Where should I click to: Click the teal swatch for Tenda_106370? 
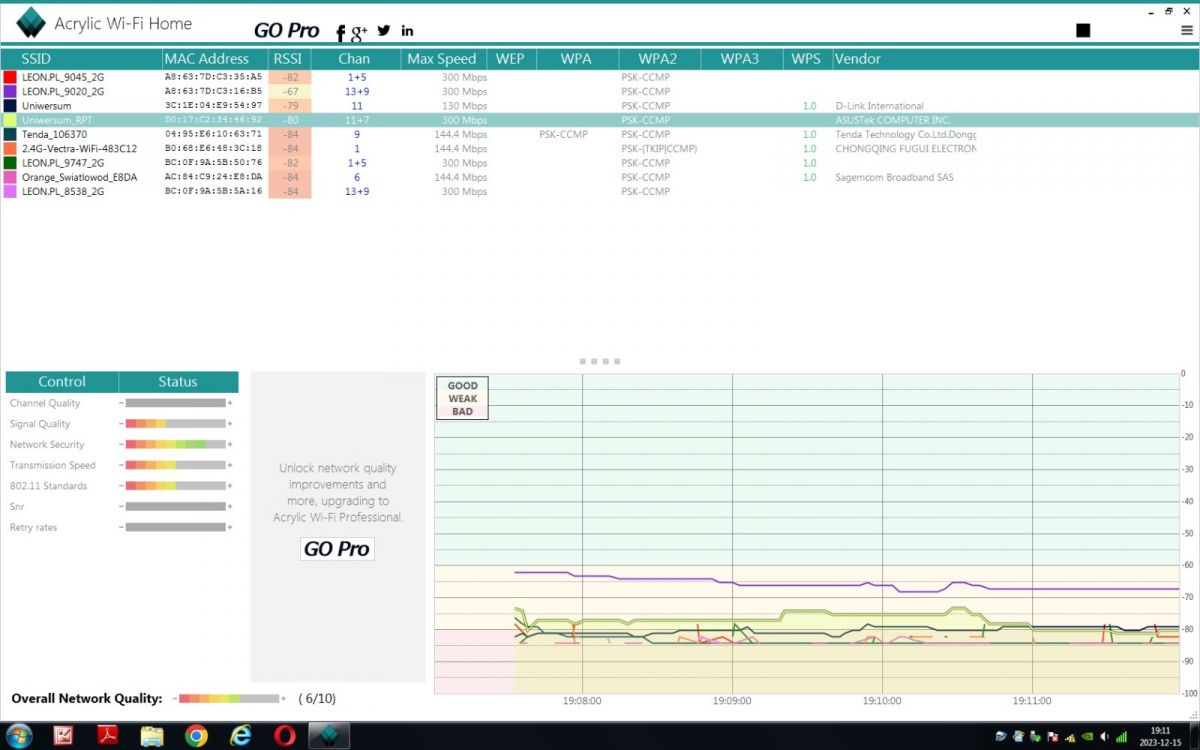[10, 134]
